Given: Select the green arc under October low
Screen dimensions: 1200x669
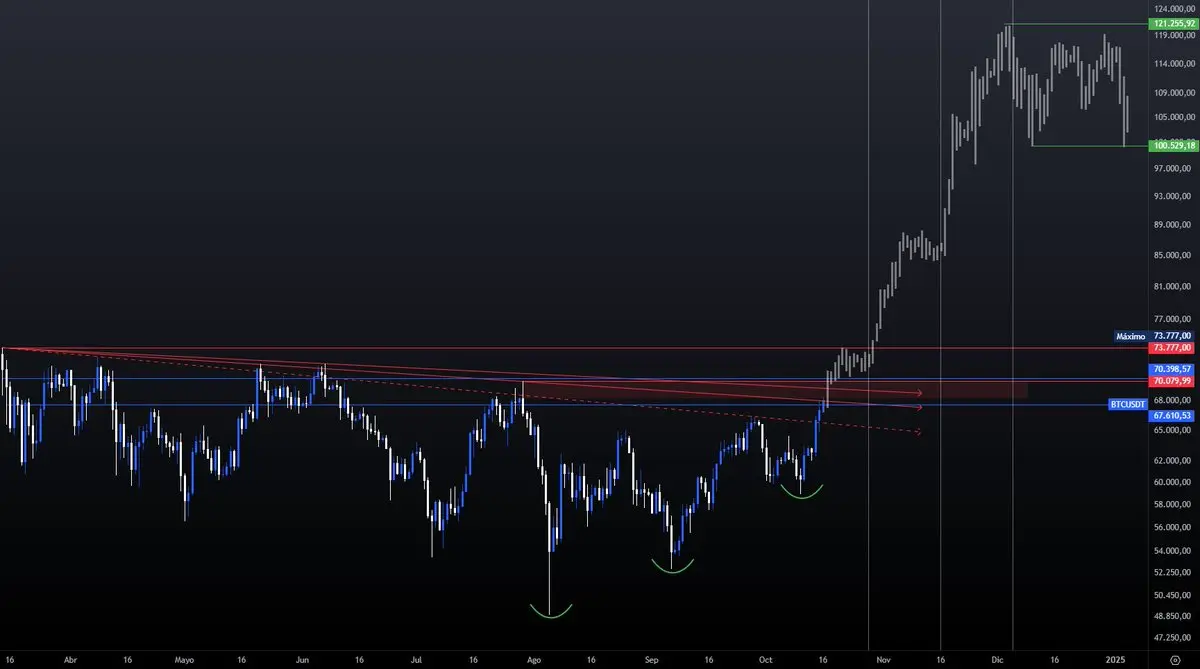Looking at the screenshot, I should point(802,492).
